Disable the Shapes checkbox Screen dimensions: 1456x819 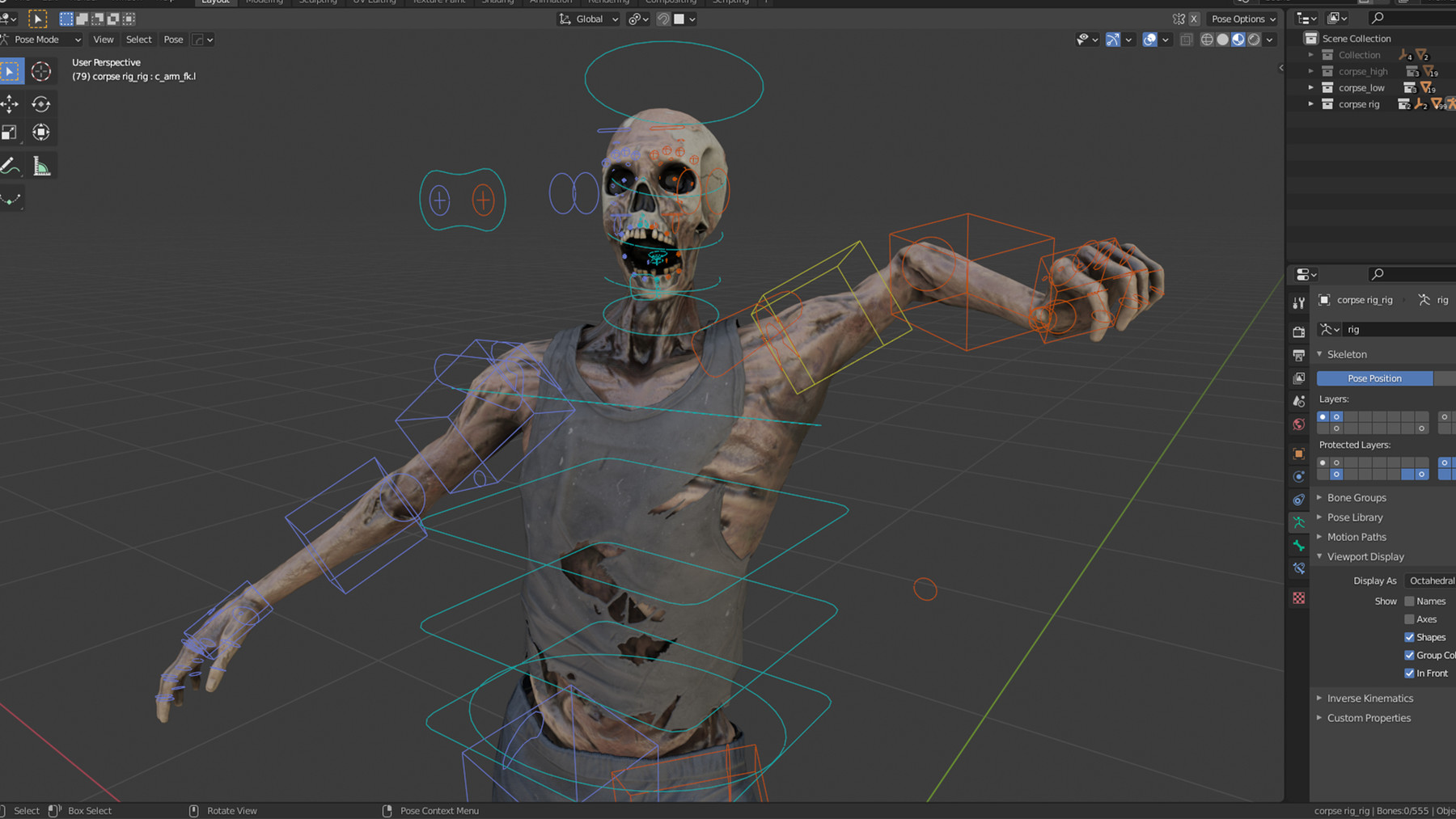click(1410, 637)
